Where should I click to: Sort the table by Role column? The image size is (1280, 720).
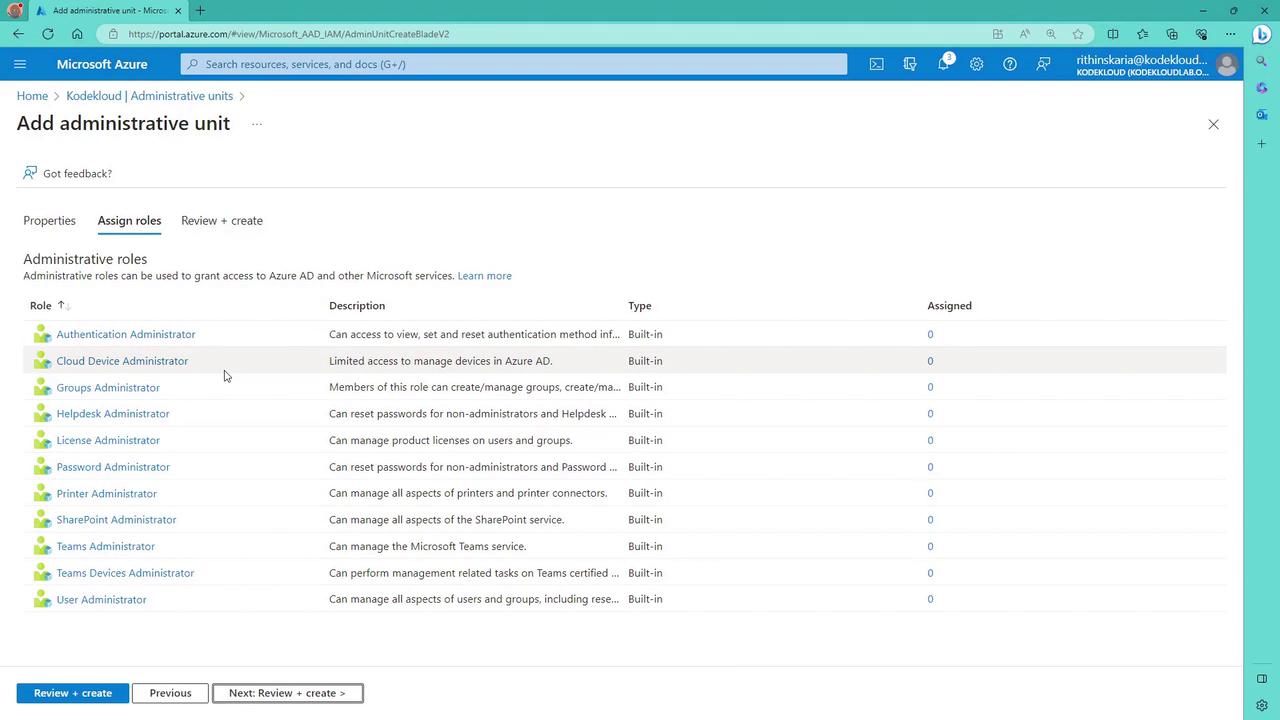tap(41, 306)
